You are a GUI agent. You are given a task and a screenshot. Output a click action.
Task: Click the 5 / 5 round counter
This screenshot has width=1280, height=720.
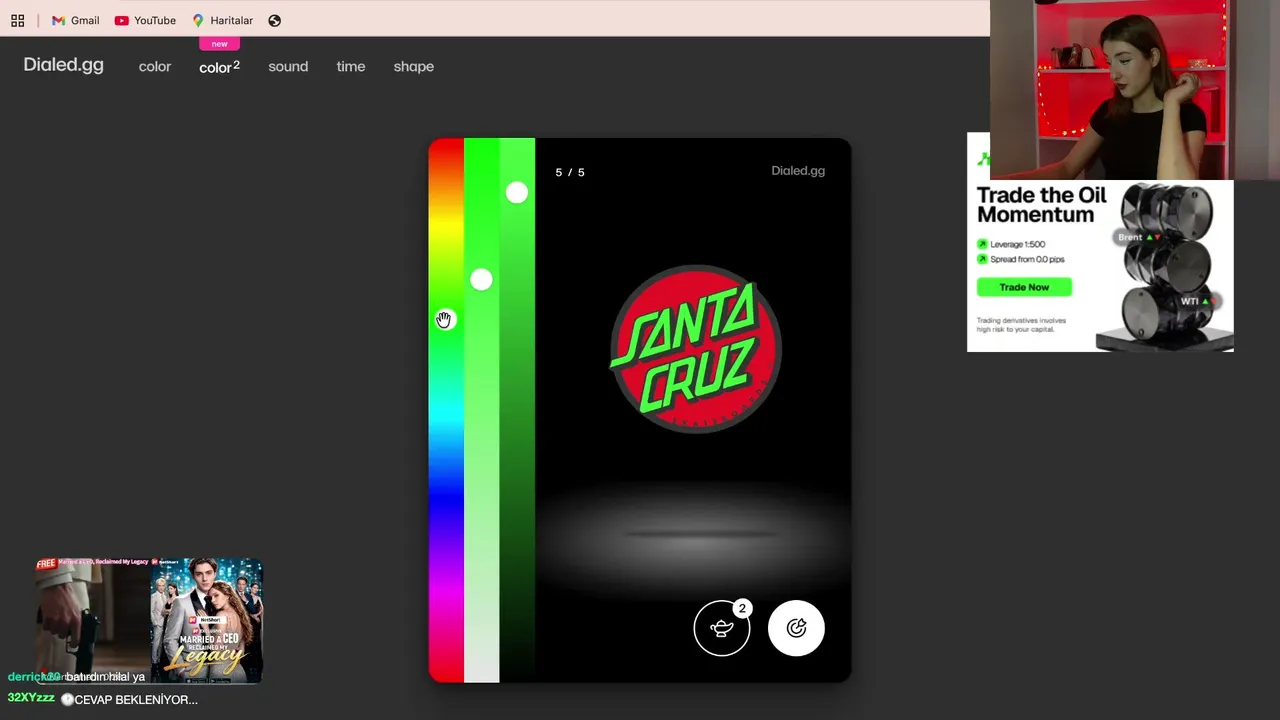tap(570, 172)
